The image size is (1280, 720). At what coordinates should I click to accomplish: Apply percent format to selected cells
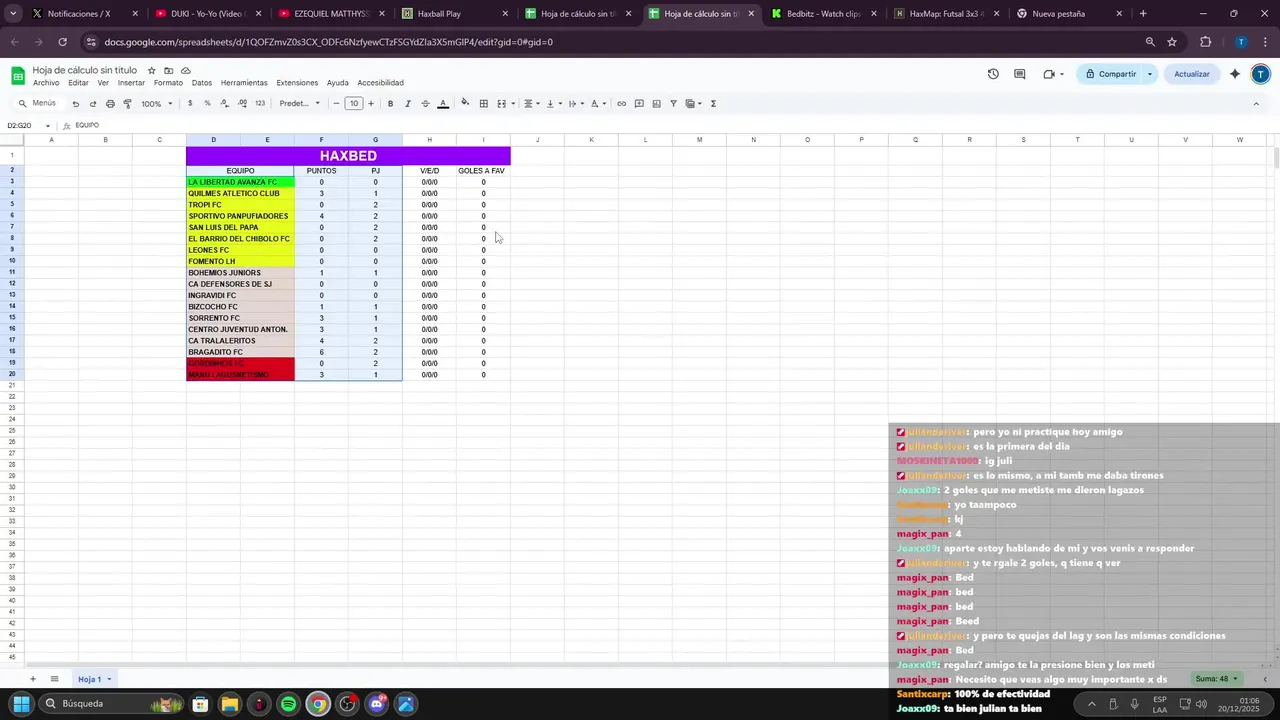point(207,104)
